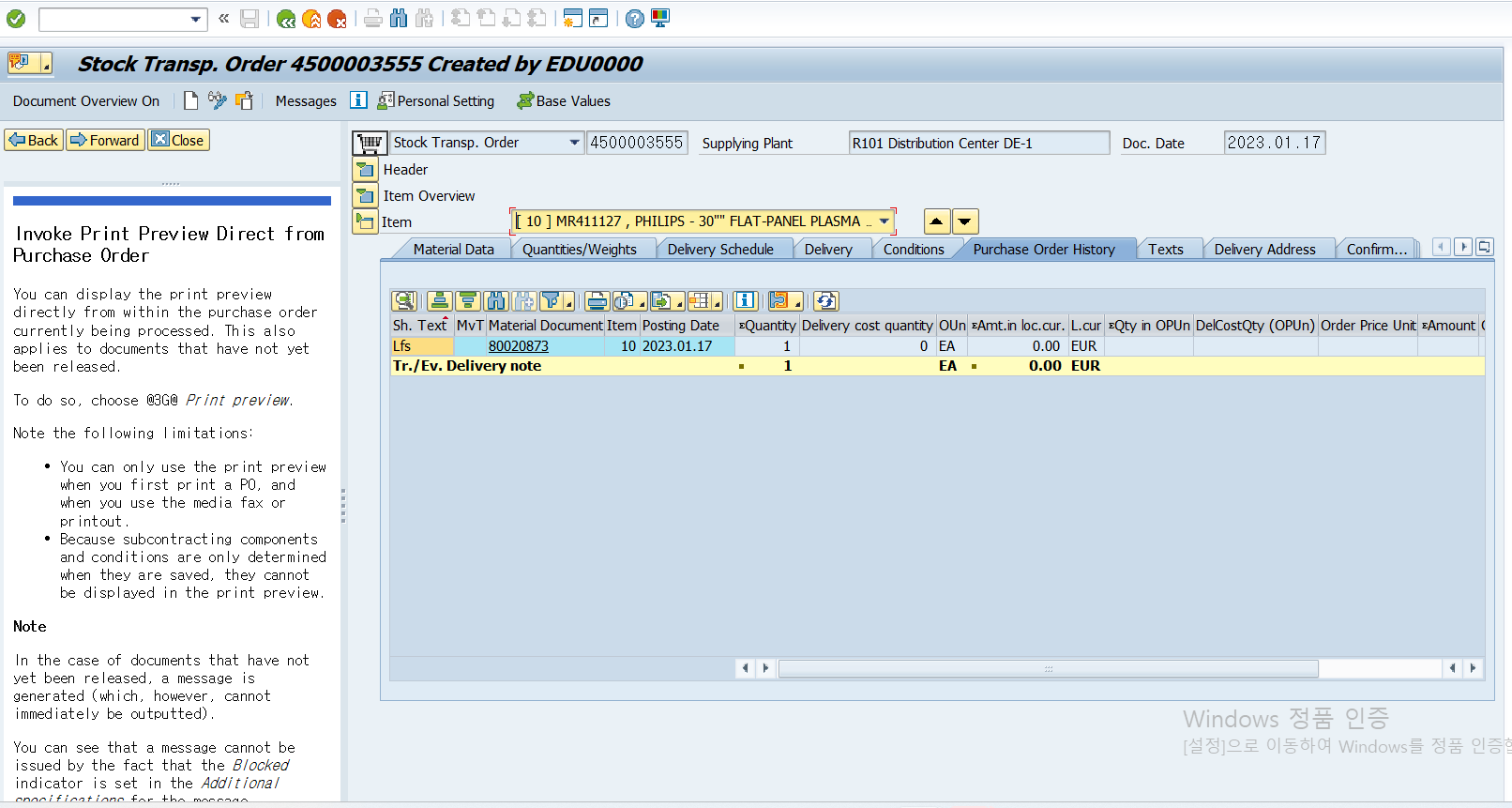Switch to the Conditions tab
This screenshot has height=808, width=1512.
tap(914, 250)
